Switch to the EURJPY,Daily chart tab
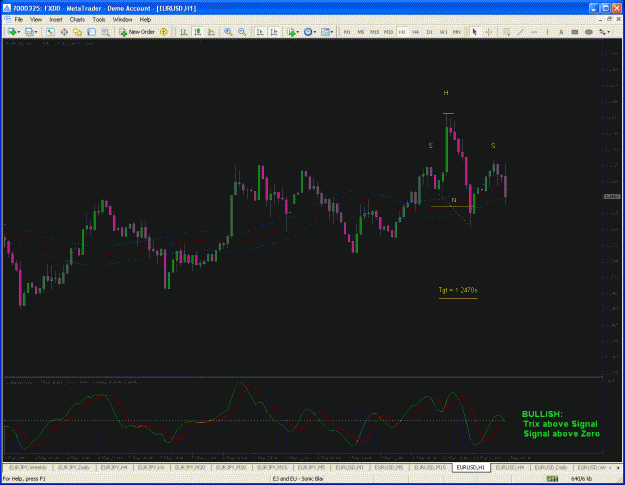The width and height of the screenshot is (625, 485). 74,467
